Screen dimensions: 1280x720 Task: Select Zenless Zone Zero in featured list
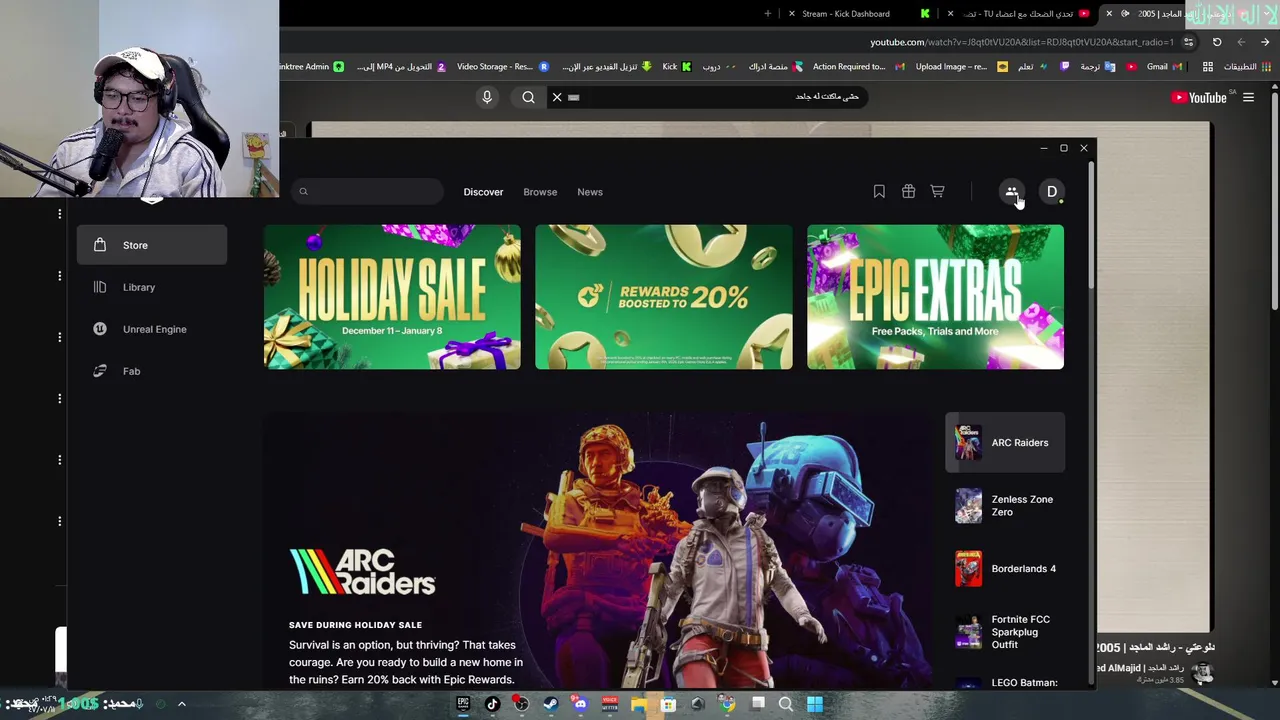pyautogui.click(x=1005, y=506)
